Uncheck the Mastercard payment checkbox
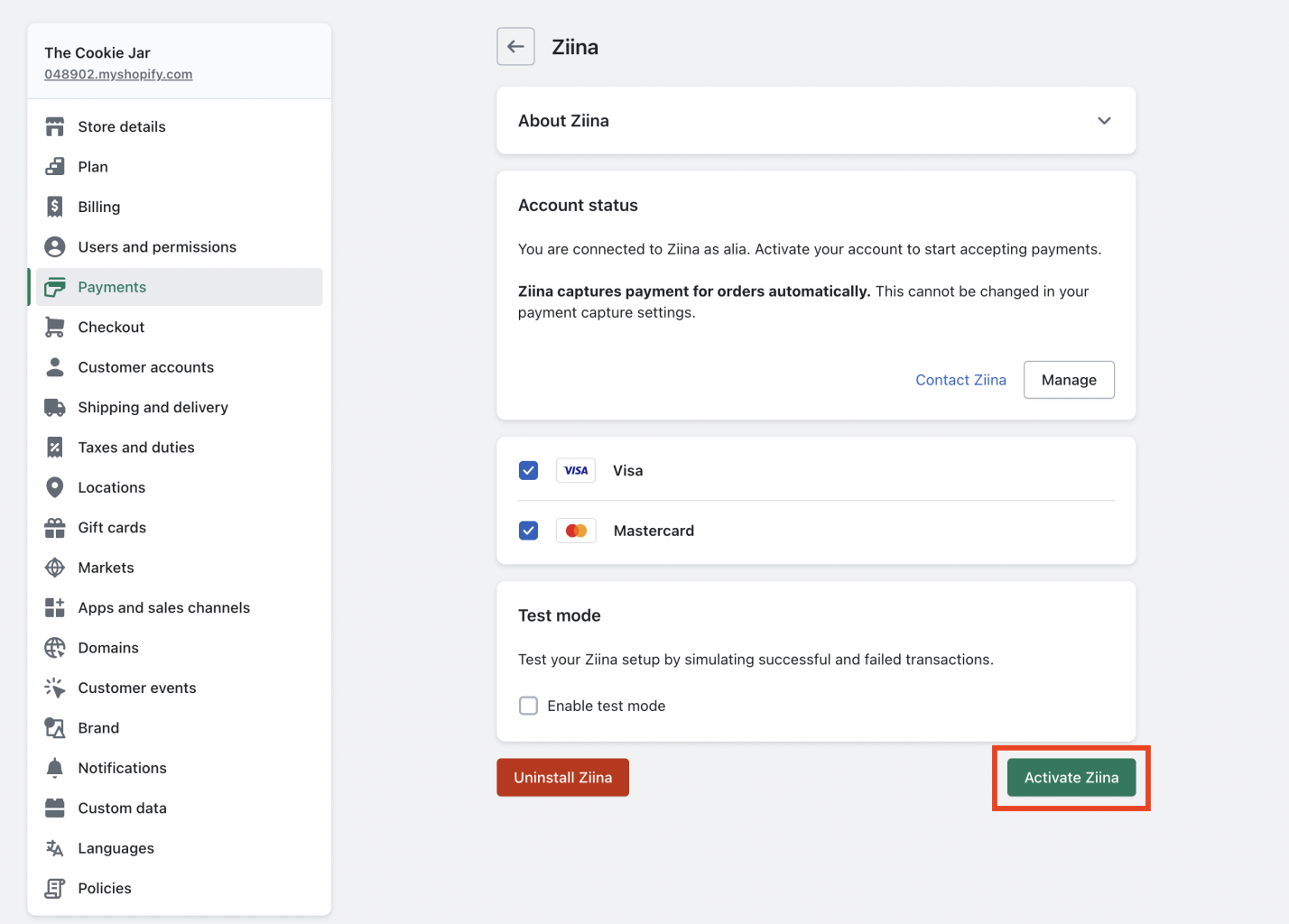1289x924 pixels. pos(529,531)
